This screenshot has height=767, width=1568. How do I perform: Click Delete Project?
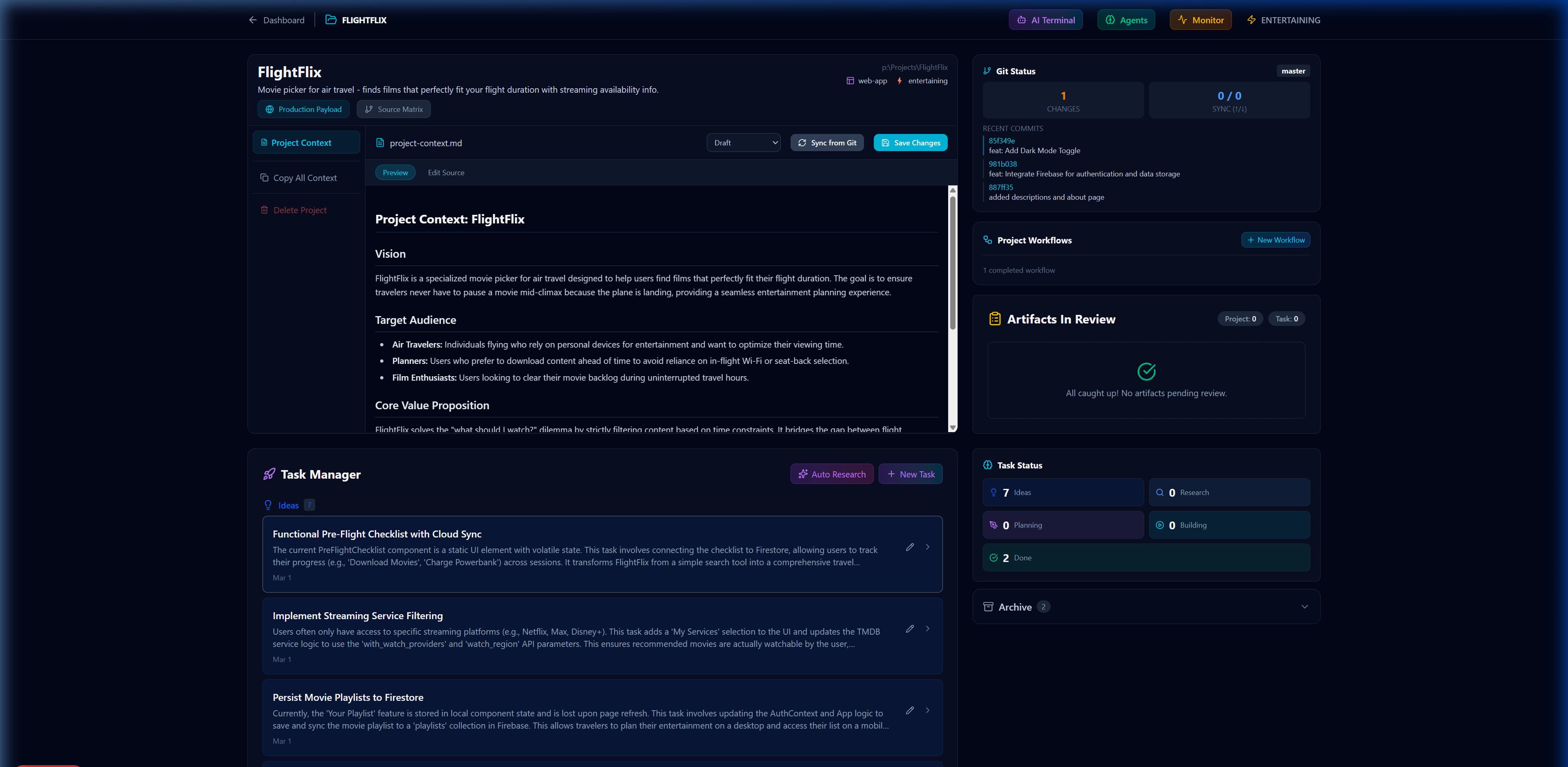click(294, 210)
